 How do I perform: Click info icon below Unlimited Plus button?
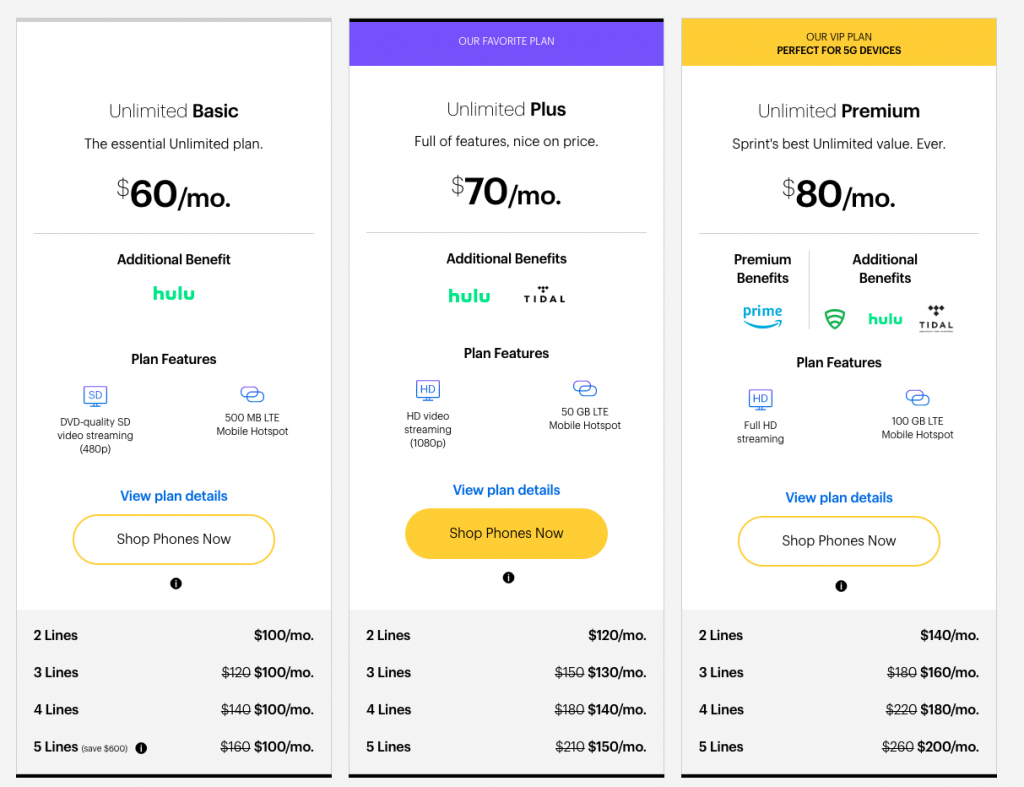point(508,578)
